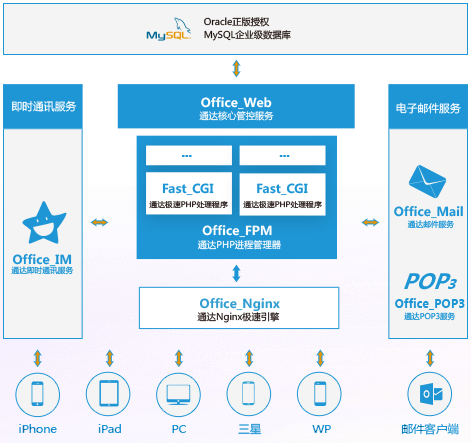Click the Office_Mail label
Image resolution: width=471 pixels, height=443 pixels.
point(429,212)
